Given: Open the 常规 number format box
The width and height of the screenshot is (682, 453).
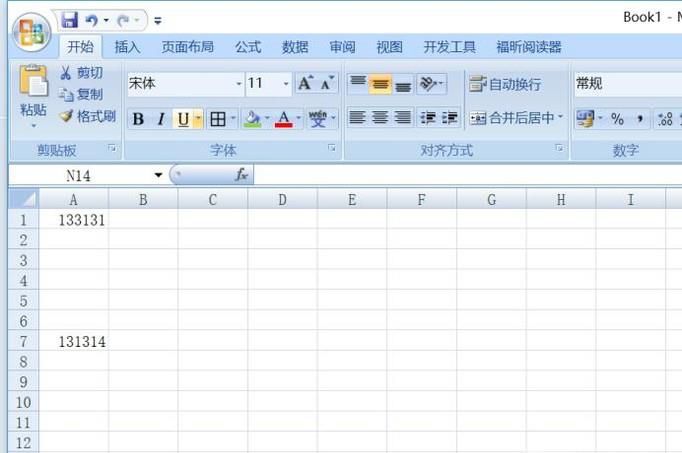Looking at the screenshot, I should 628,83.
